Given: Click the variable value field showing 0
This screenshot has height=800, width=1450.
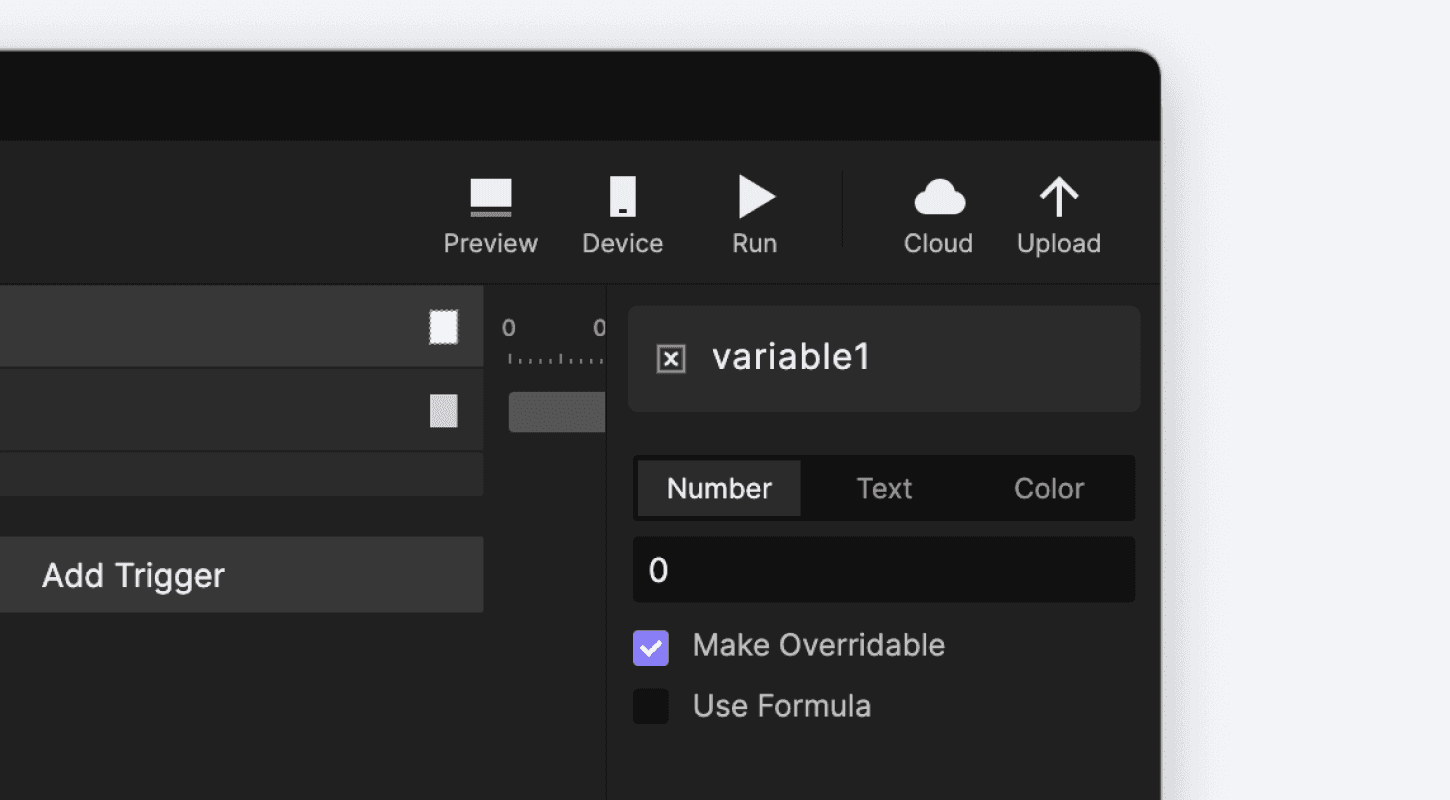Looking at the screenshot, I should point(884,569).
